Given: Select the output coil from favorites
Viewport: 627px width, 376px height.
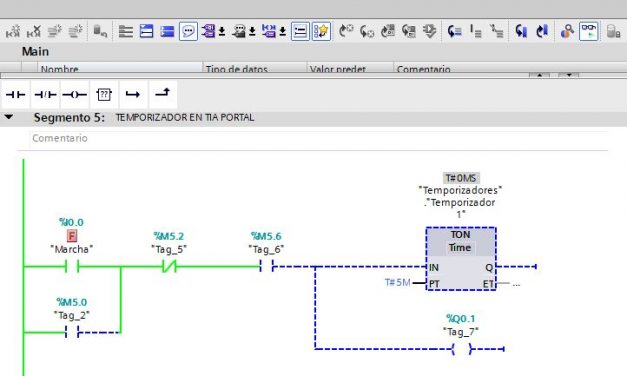Looking at the screenshot, I should tap(75, 94).
